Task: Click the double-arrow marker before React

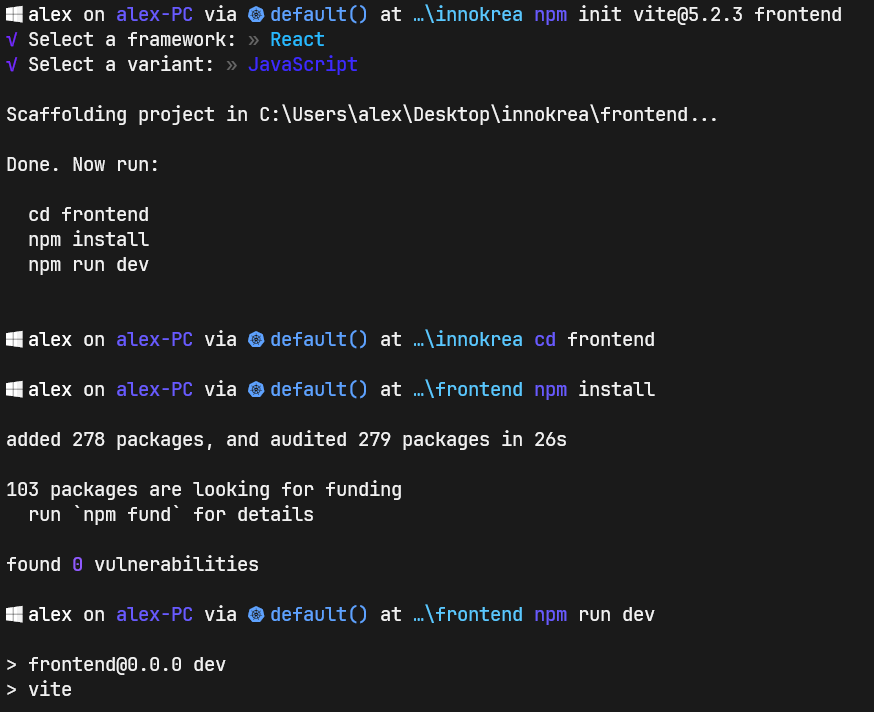Action: click(x=254, y=40)
